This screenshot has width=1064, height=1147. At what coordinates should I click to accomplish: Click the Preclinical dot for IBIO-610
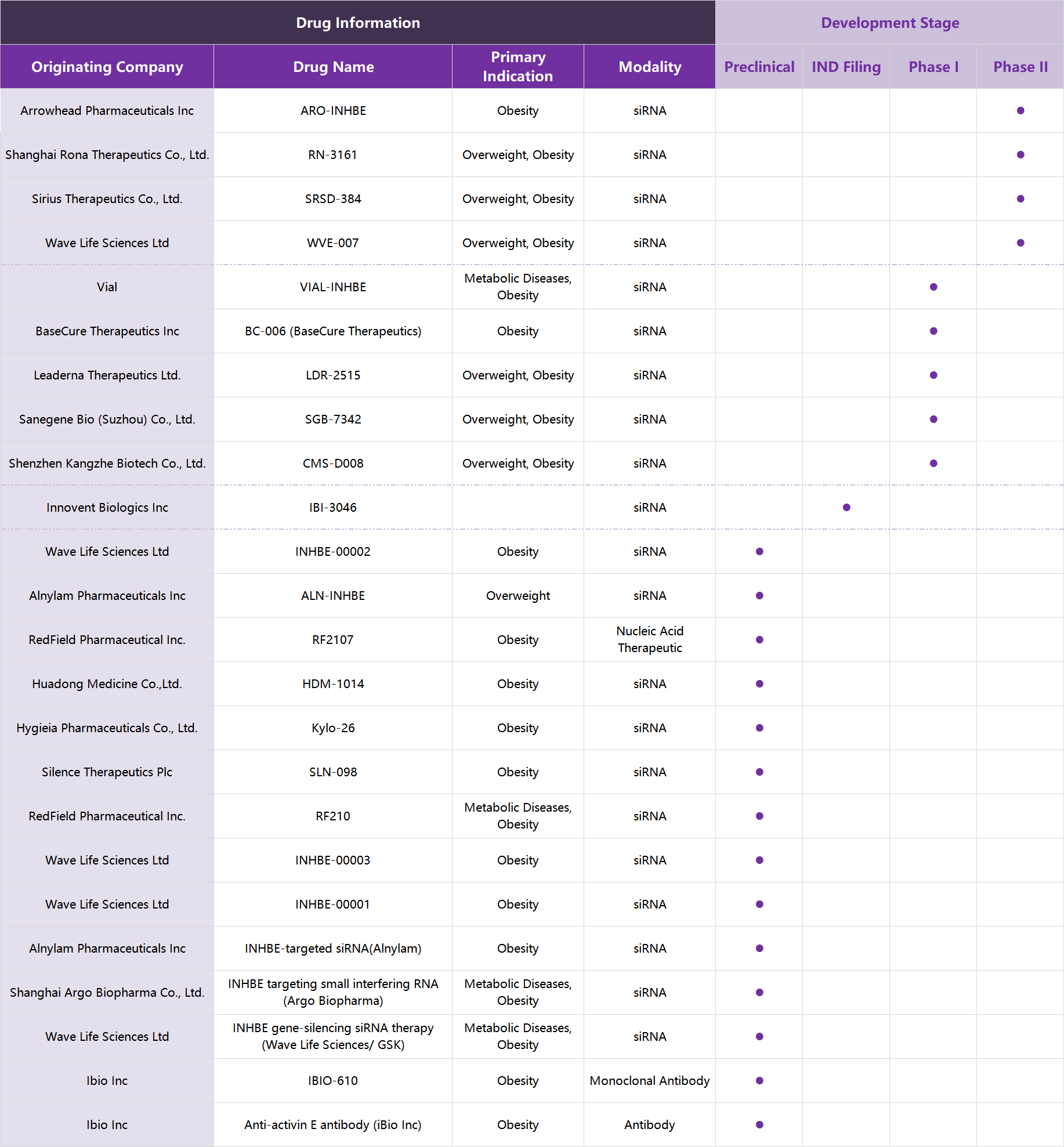click(759, 1081)
